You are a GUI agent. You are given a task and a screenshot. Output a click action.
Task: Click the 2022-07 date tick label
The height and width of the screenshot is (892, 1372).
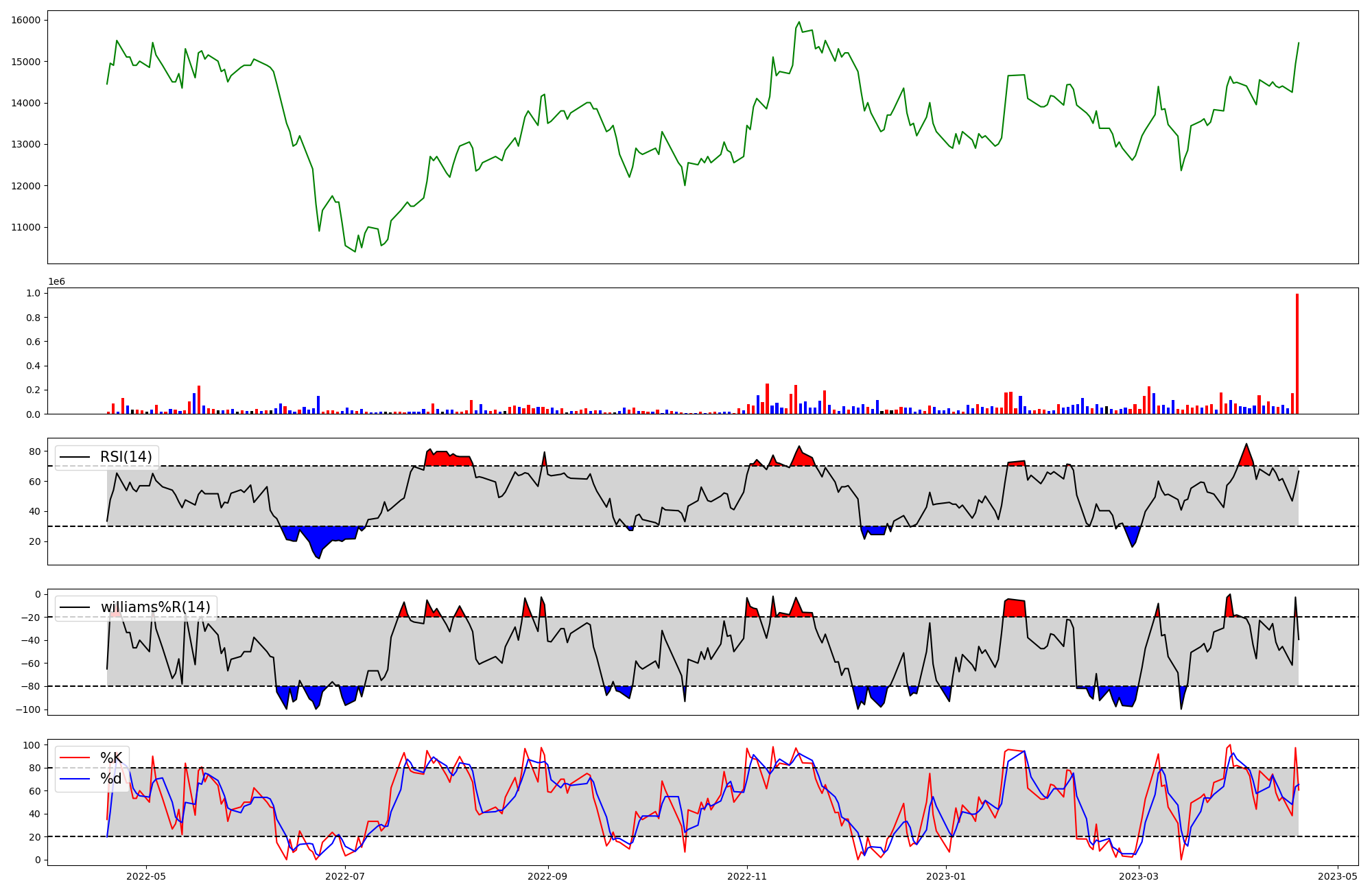coord(345,876)
